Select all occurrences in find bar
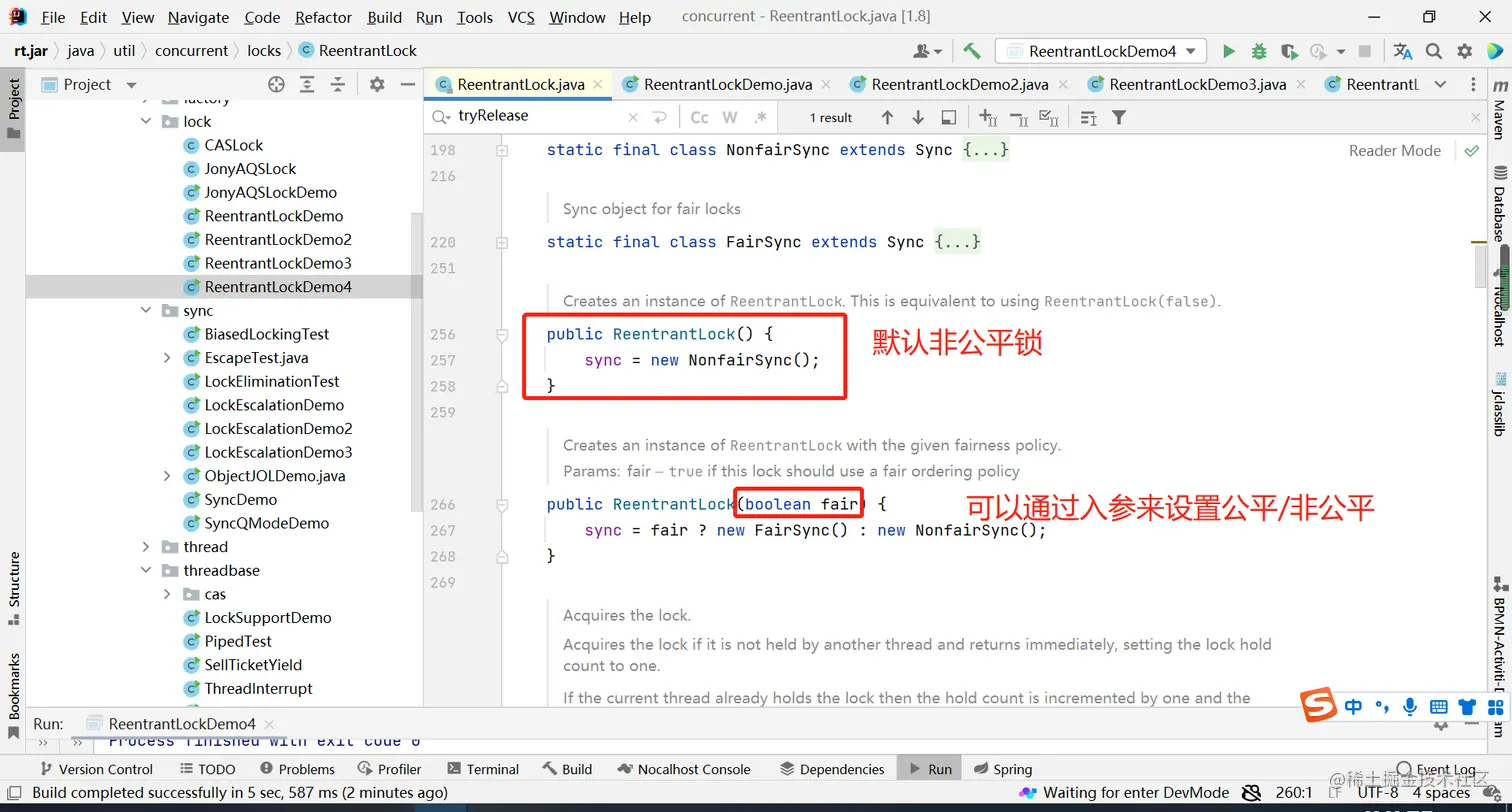The height and width of the screenshot is (812, 1512). (x=1049, y=118)
